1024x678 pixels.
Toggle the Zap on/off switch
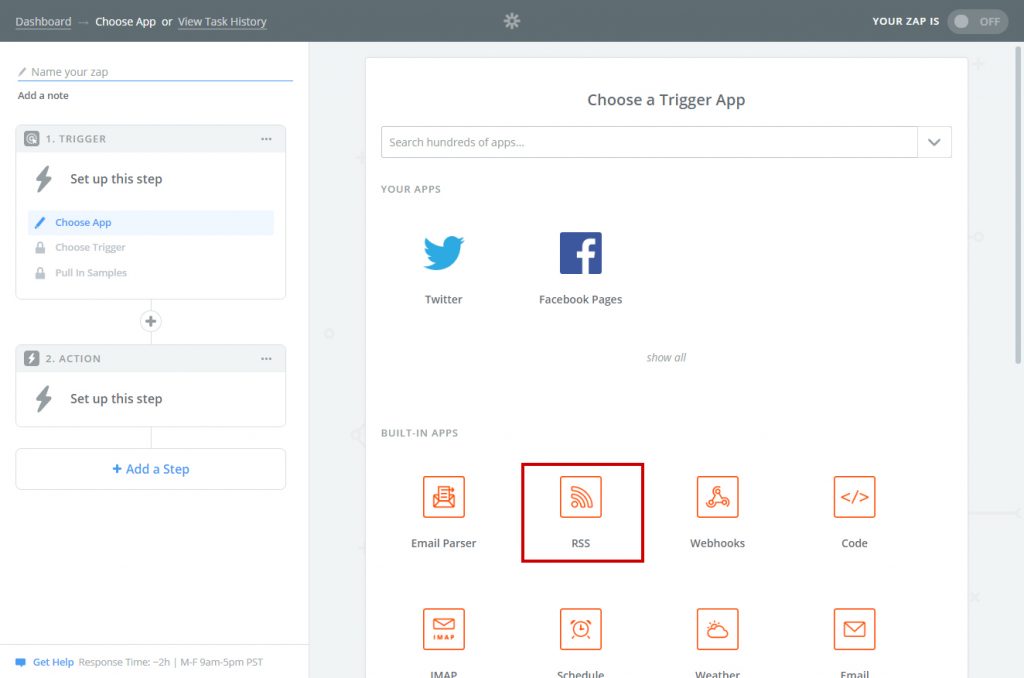coord(976,21)
